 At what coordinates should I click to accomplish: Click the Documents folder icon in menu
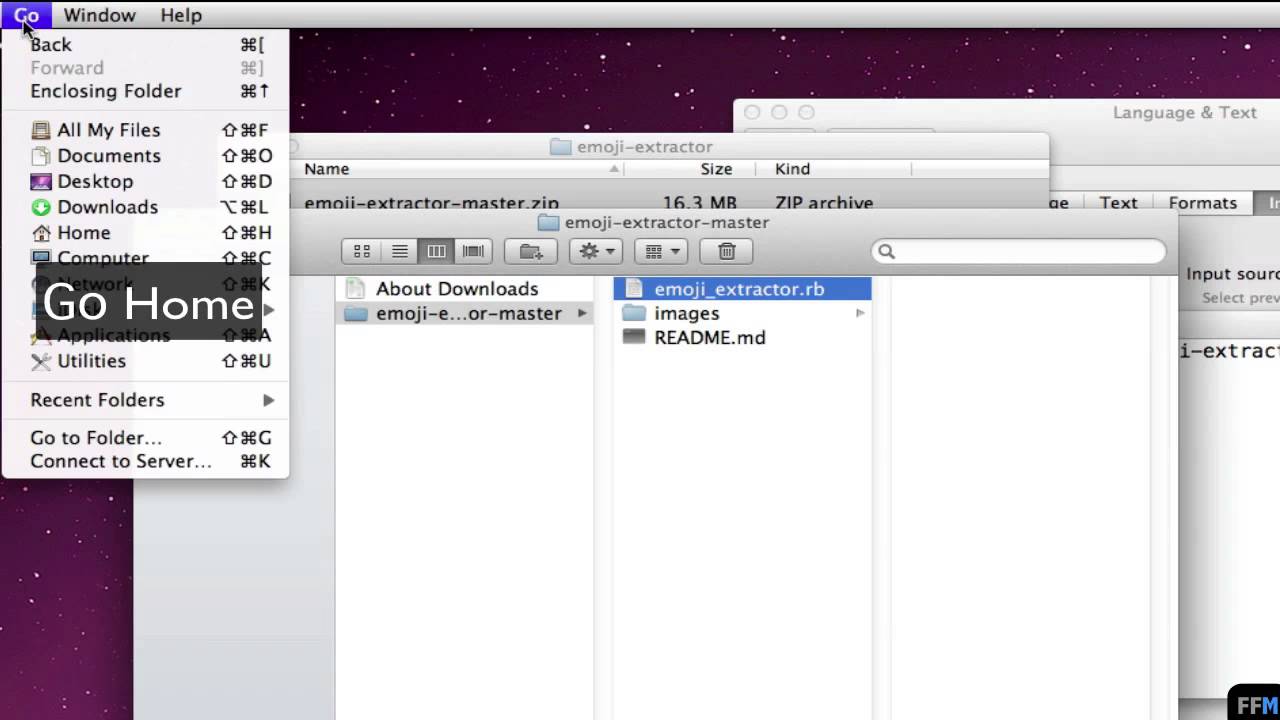click(41, 156)
